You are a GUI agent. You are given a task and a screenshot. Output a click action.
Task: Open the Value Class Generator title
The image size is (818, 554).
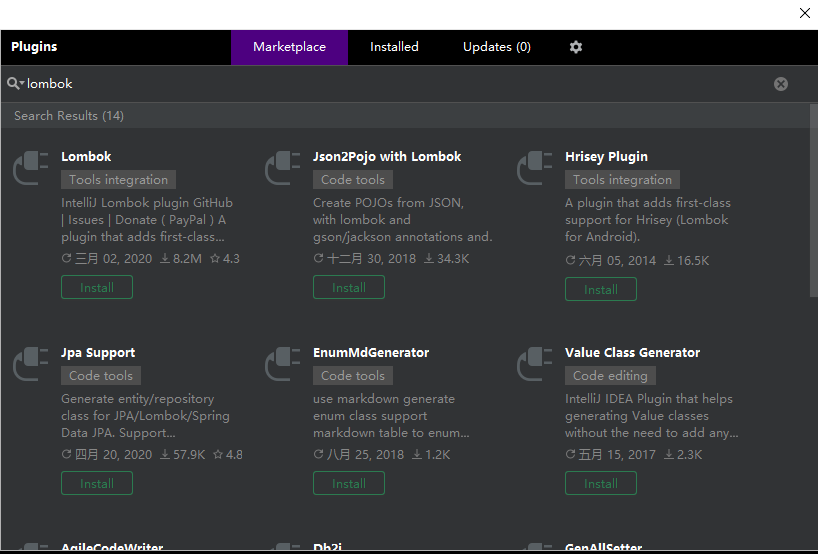632,353
